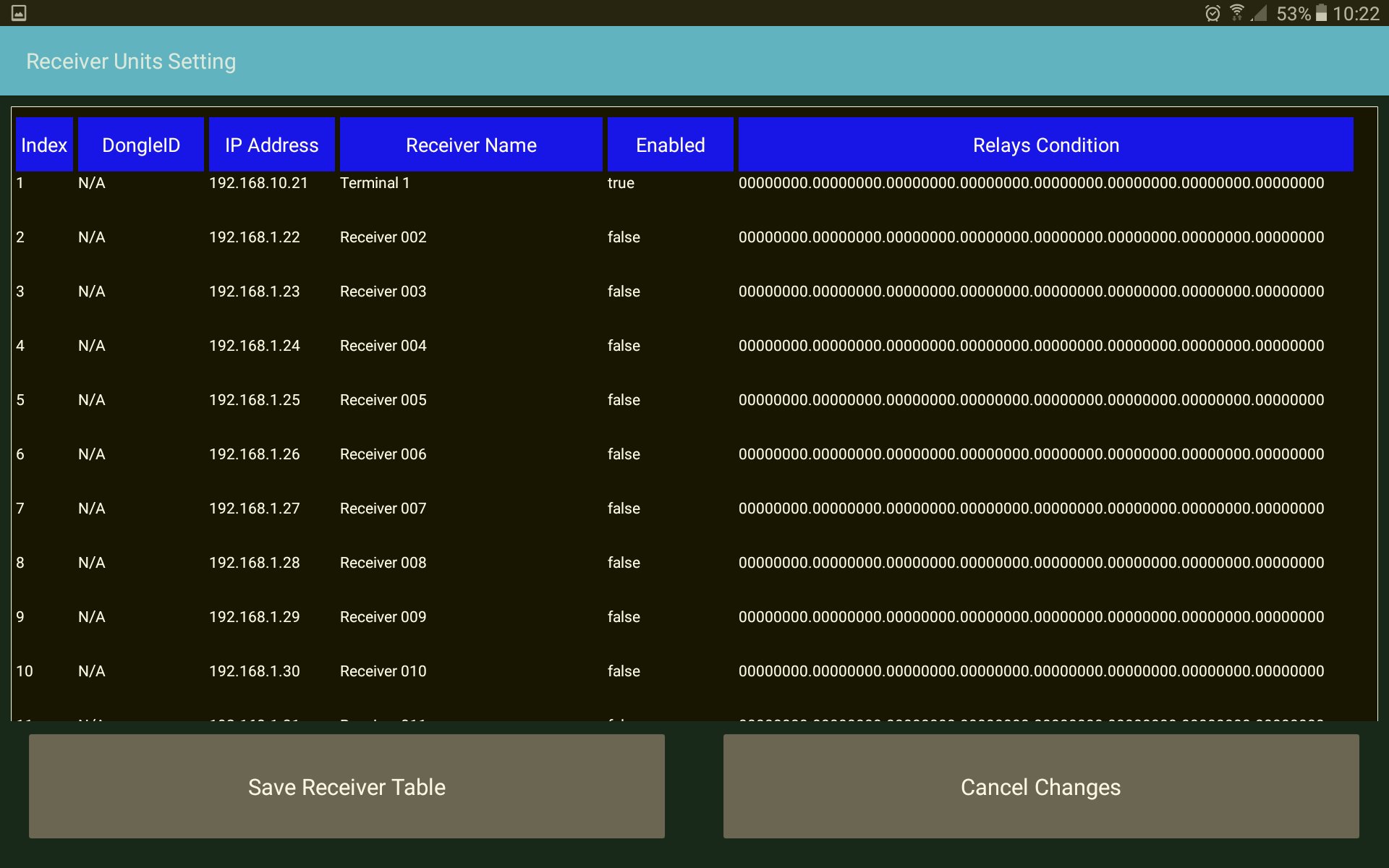Tap index number 10 in the table

pyautogui.click(x=25, y=671)
